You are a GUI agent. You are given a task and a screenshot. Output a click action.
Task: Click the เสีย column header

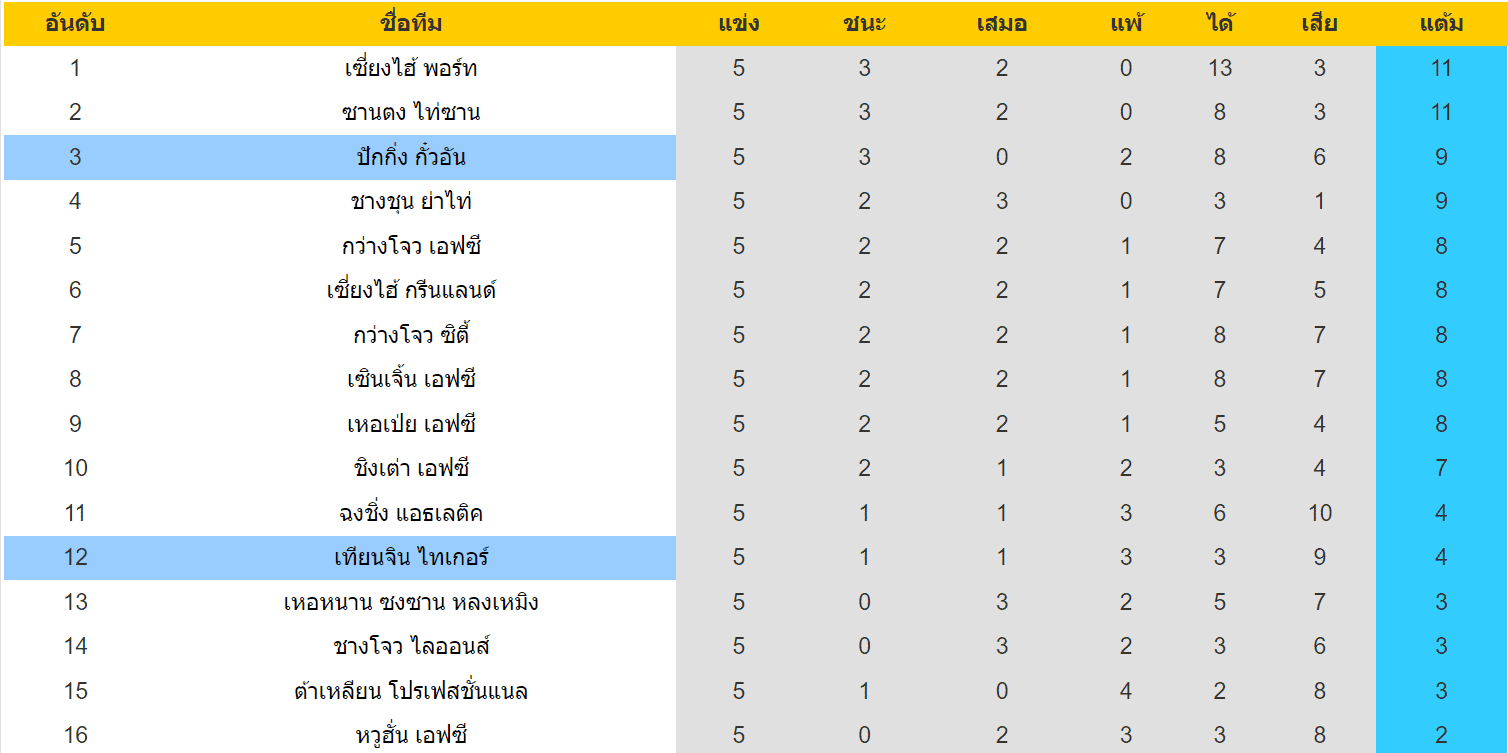pos(1319,24)
